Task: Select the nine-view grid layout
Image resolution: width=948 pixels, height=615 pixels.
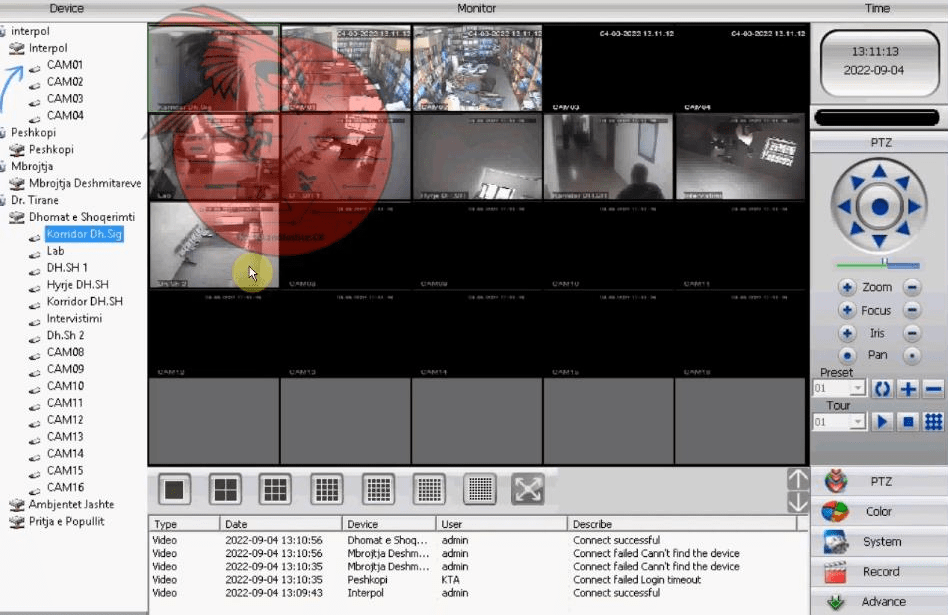Action: coord(275,489)
